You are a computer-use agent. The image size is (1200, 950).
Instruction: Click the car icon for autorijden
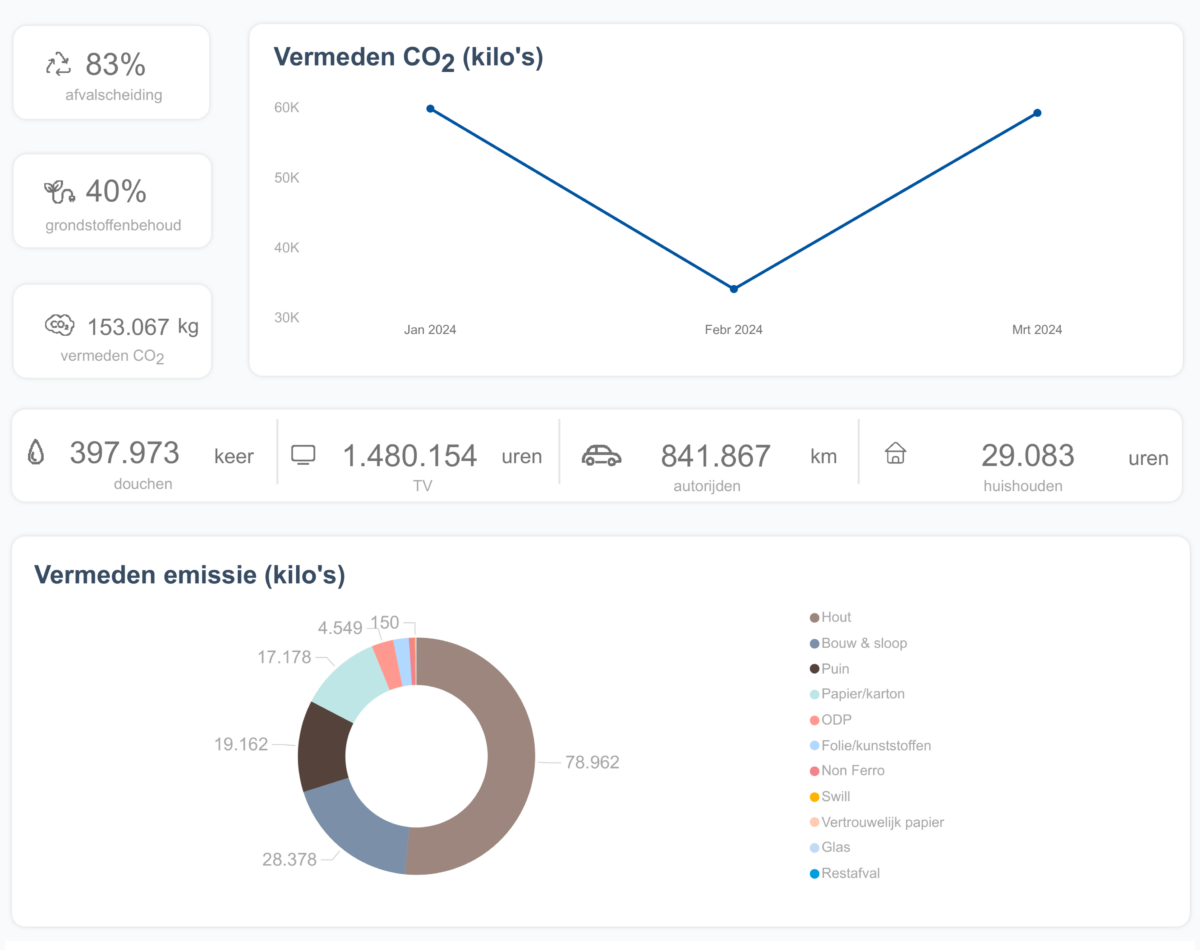(601, 455)
